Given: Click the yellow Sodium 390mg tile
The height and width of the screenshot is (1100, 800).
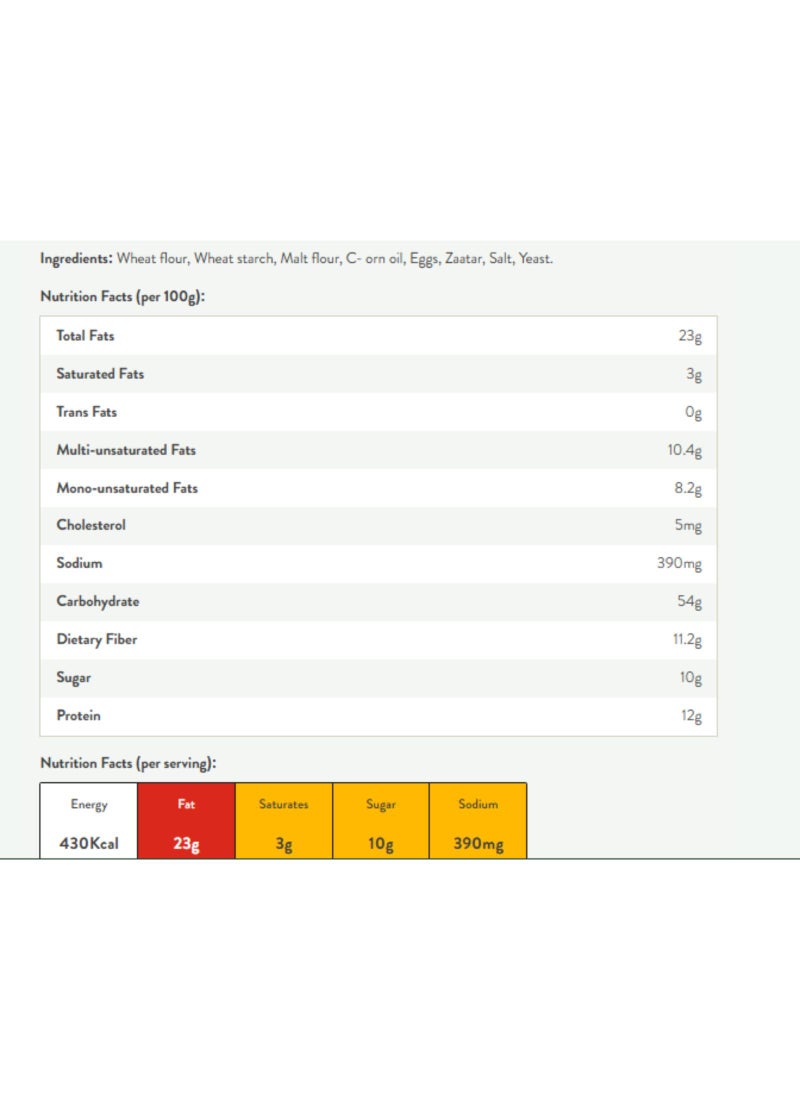Looking at the screenshot, I should point(478,821).
